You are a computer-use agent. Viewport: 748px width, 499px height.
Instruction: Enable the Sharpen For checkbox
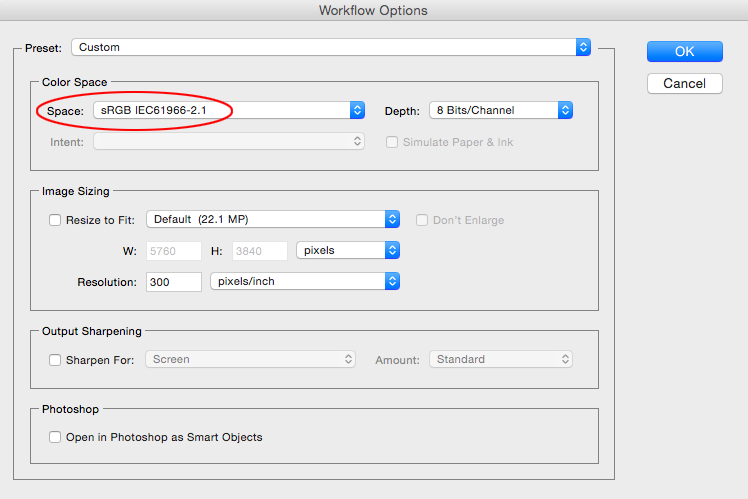pyautogui.click(x=55, y=360)
